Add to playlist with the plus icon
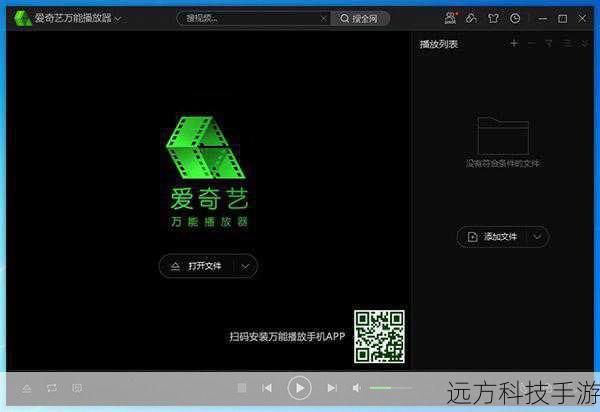 pyautogui.click(x=514, y=44)
